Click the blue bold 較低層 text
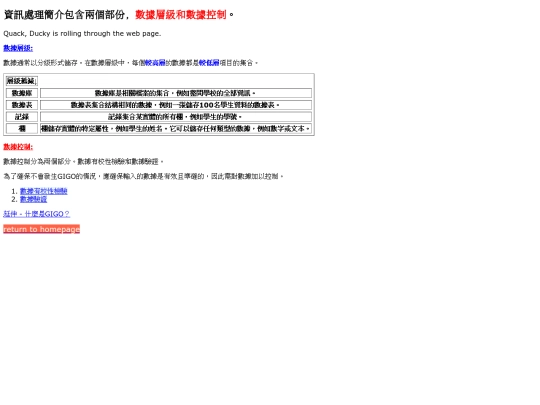Screen dimensions: 540x405 [x=209, y=63]
